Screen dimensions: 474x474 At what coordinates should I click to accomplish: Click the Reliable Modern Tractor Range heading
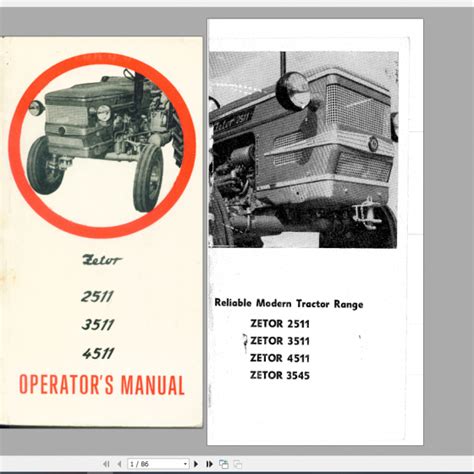289,303
